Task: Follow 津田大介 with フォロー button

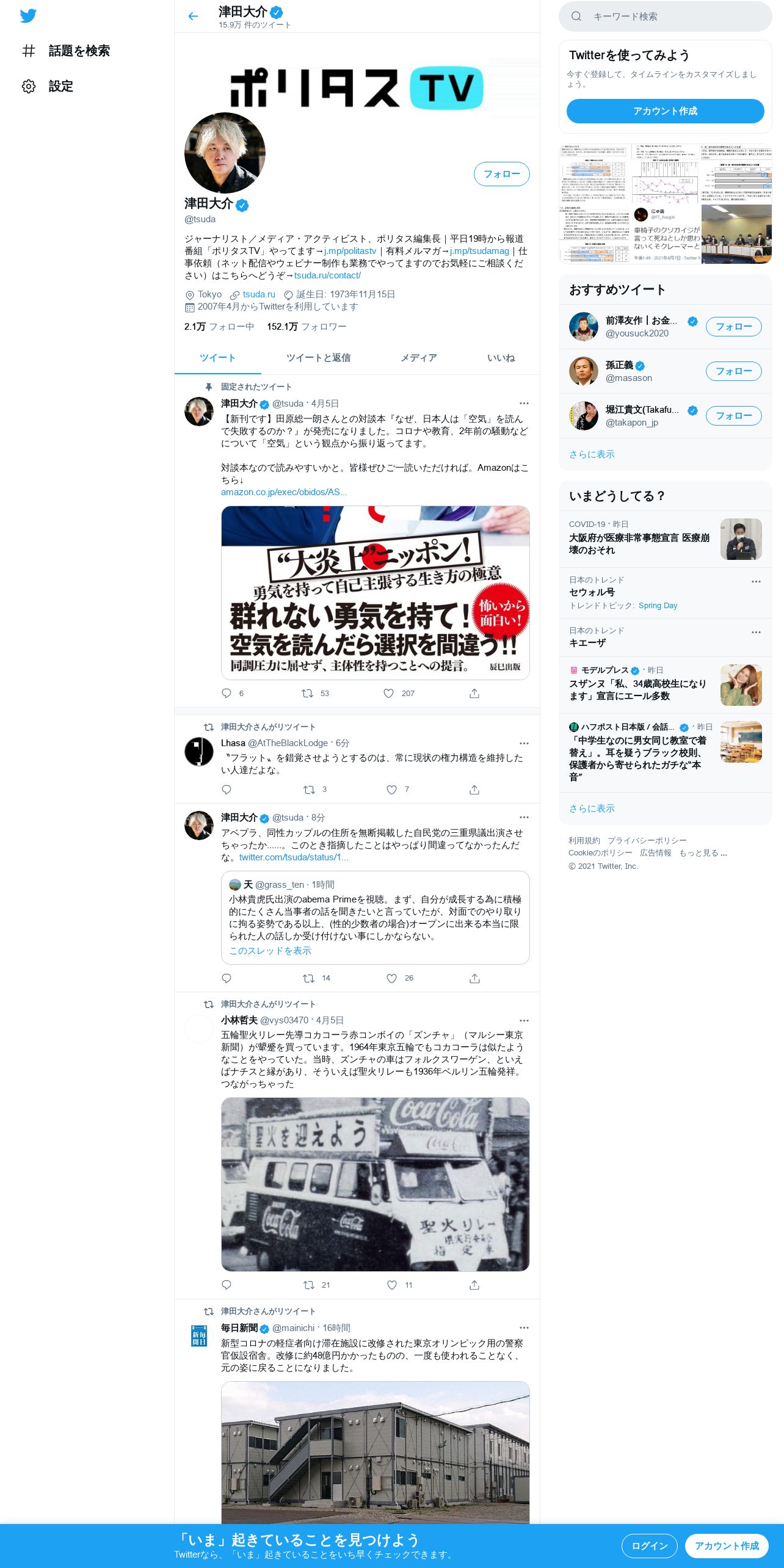Action: (x=501, y=174)
